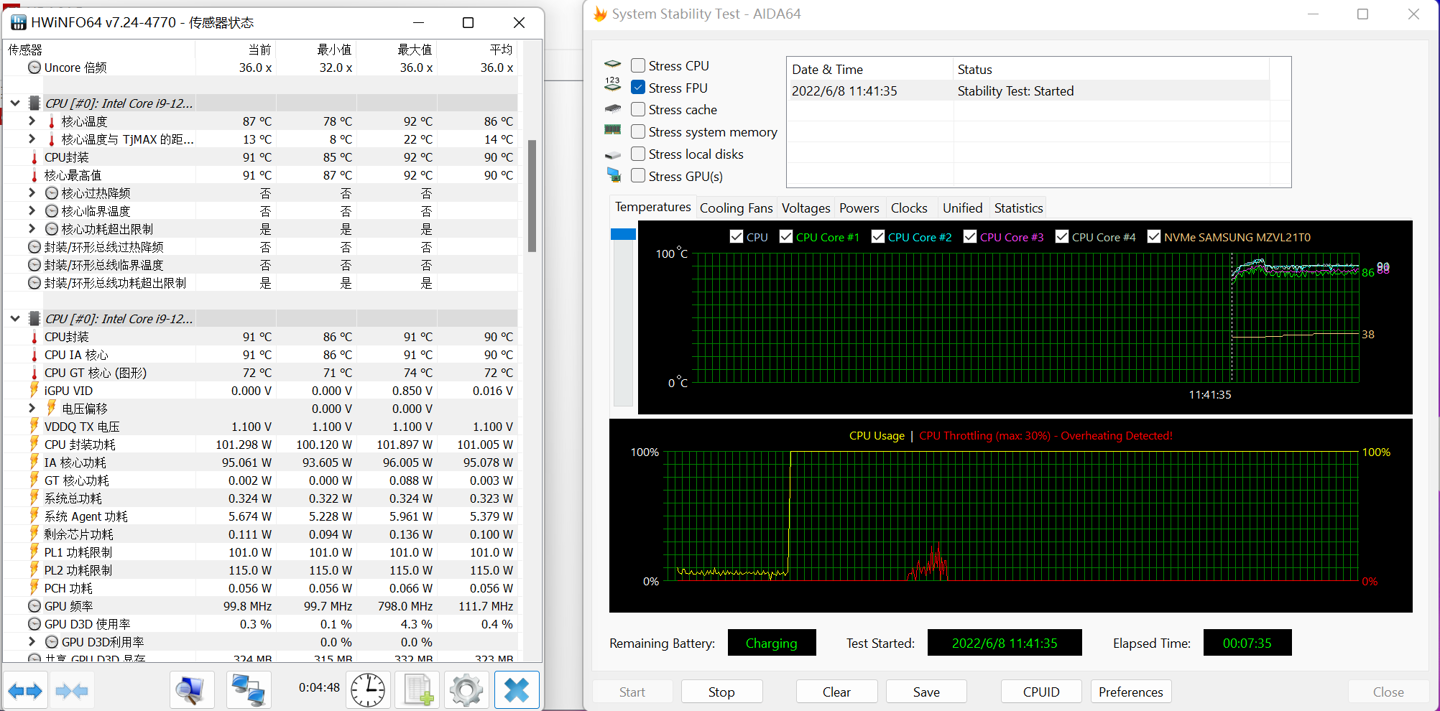Collapse the first CPU [#0] Intel Core group
This screenshot has height=711, width=1440.
[15, 103]
